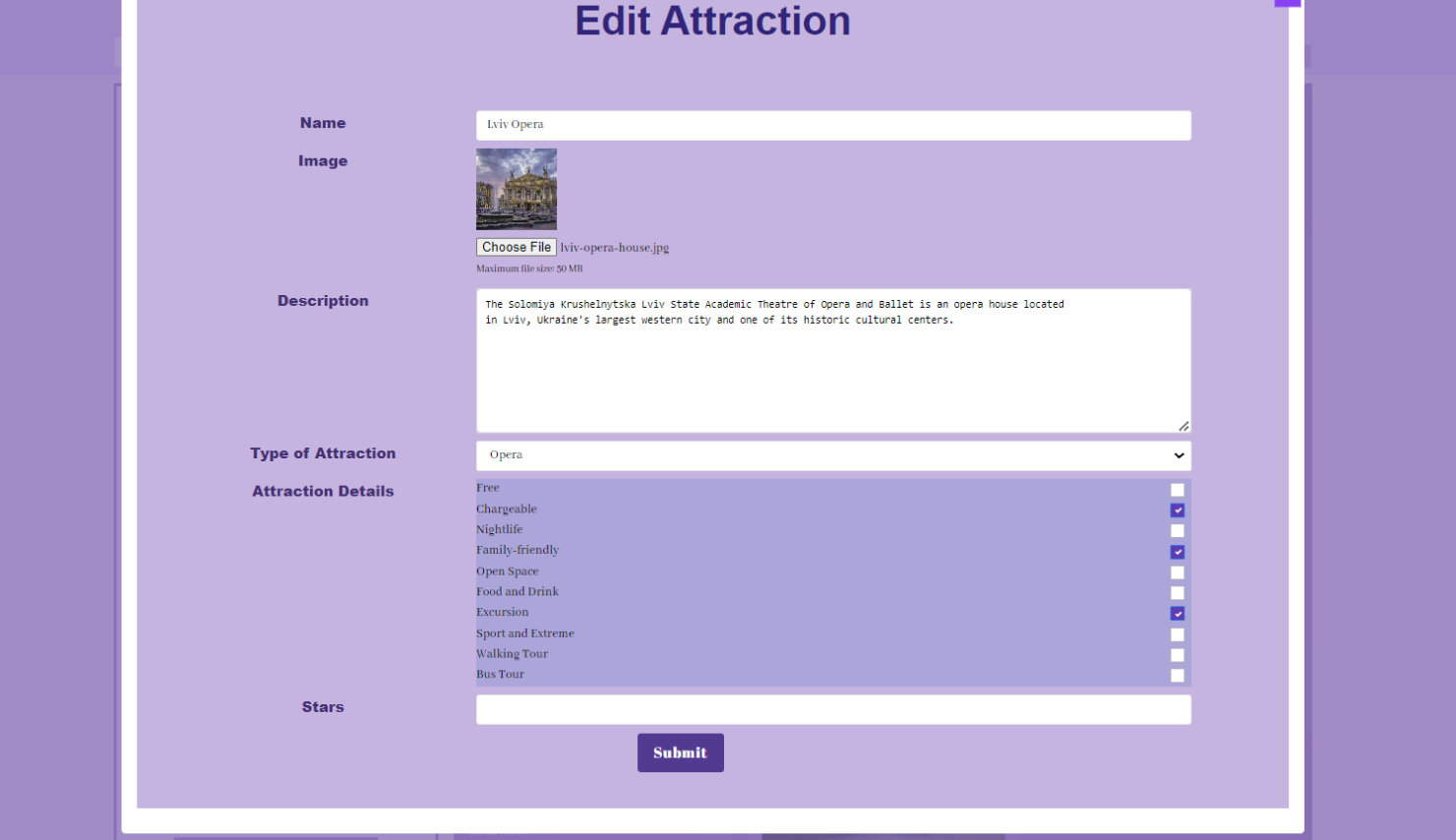Uncheck the Excursion checkbox
The image size is (1456, 840).
pyautogui.click(x=1177, y=614)
